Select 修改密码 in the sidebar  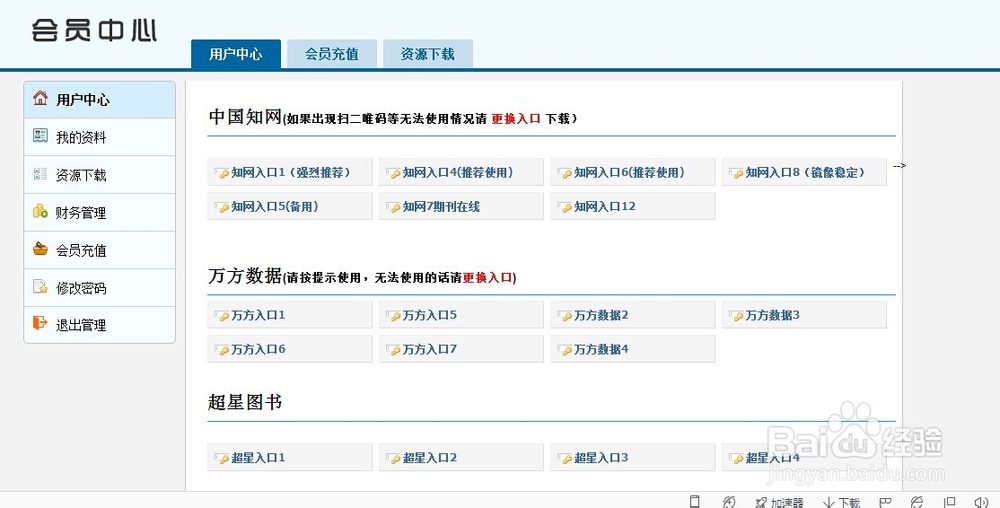click(99, 287)
